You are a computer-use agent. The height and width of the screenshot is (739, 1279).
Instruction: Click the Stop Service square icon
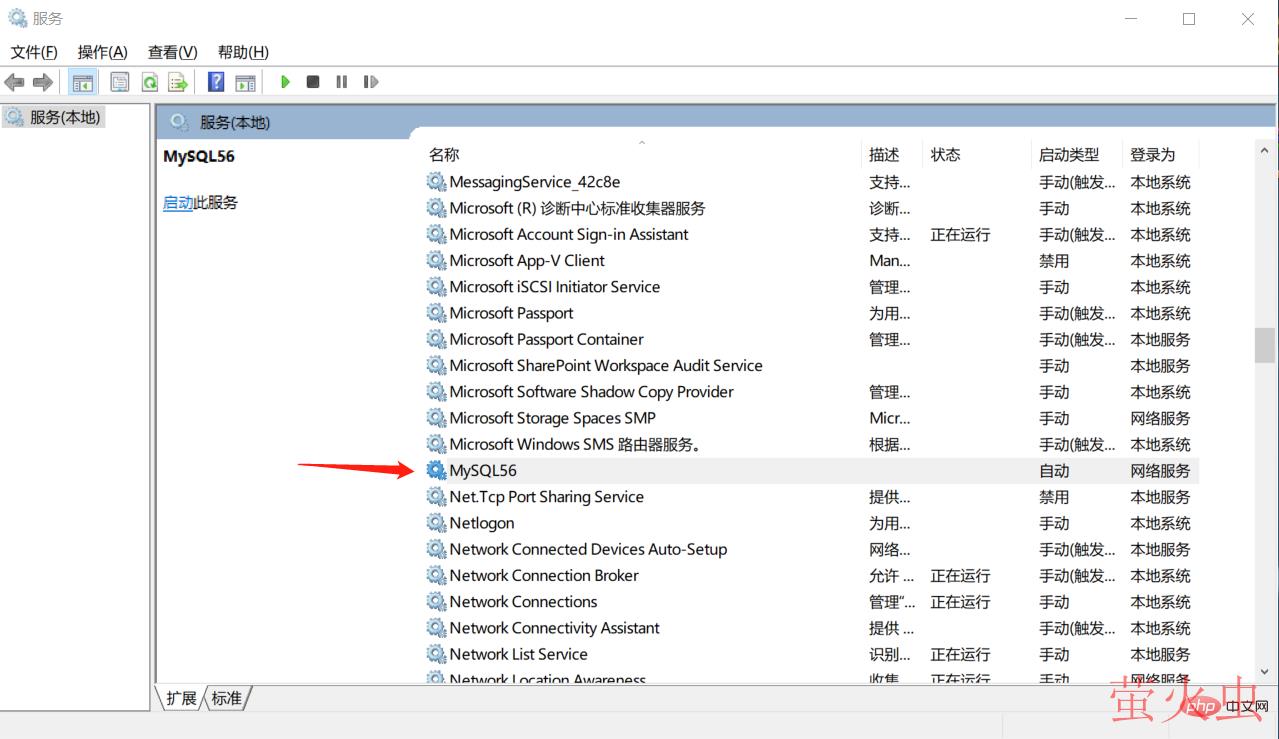coord(313,82)
